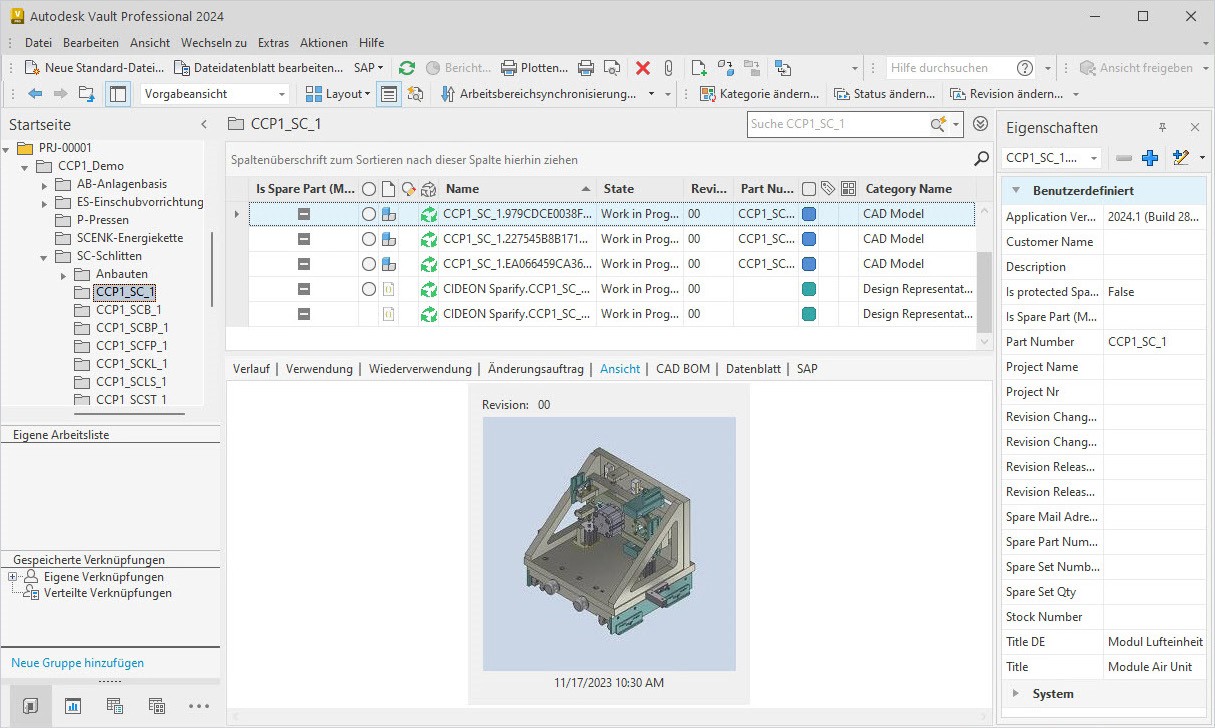Collapse the PRJ-00001 tree node
Viewport: 1215px width, 728px height.
pyautogui.click(x=8, y=148)
